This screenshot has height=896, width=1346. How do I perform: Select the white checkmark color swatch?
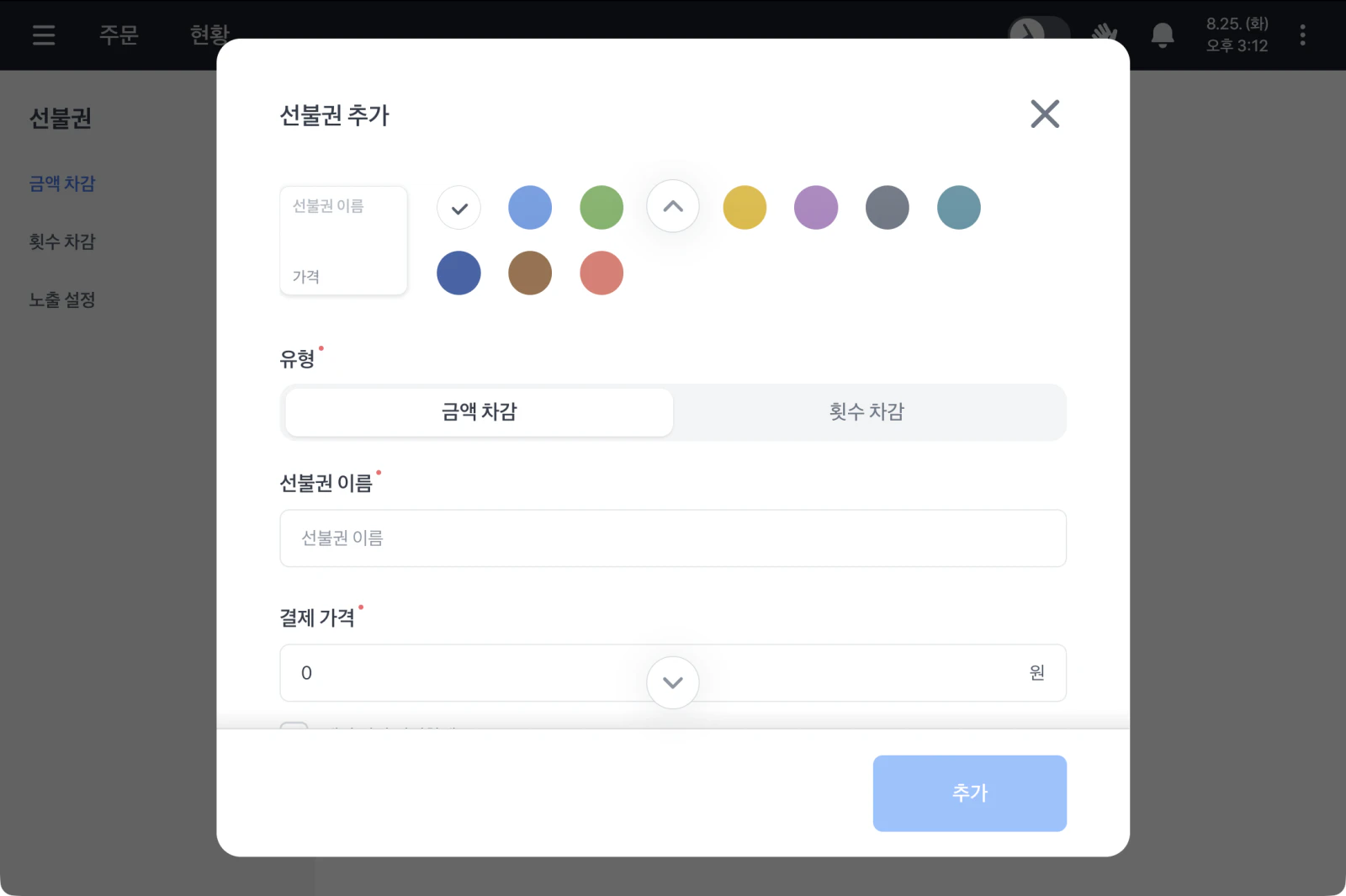click(x=458, y=208)
